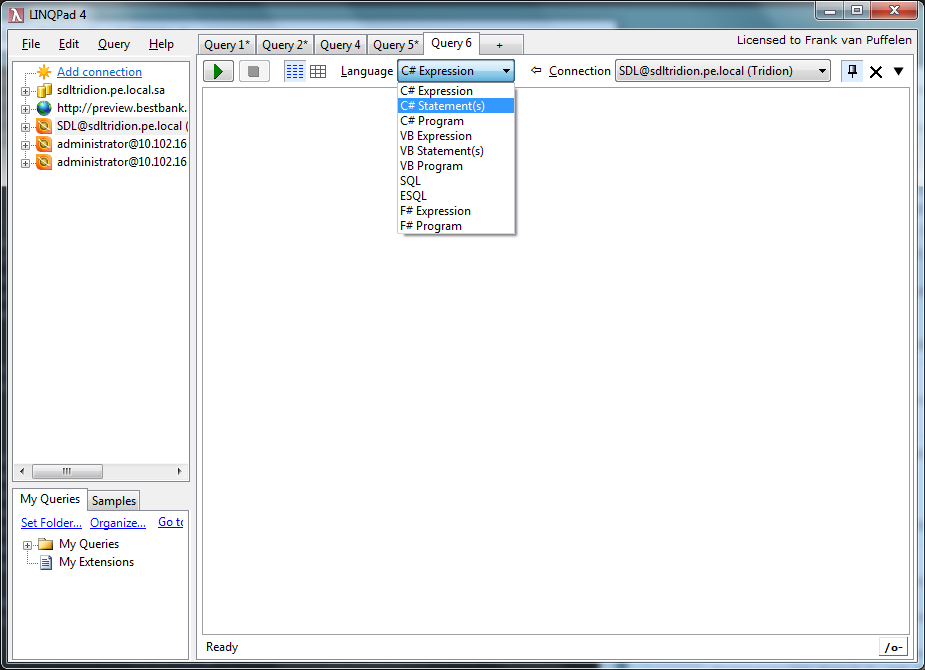The height and width of the screenshot is (670, 925).
Task: Click the Add connection link
Action: [x=99, y=72]
